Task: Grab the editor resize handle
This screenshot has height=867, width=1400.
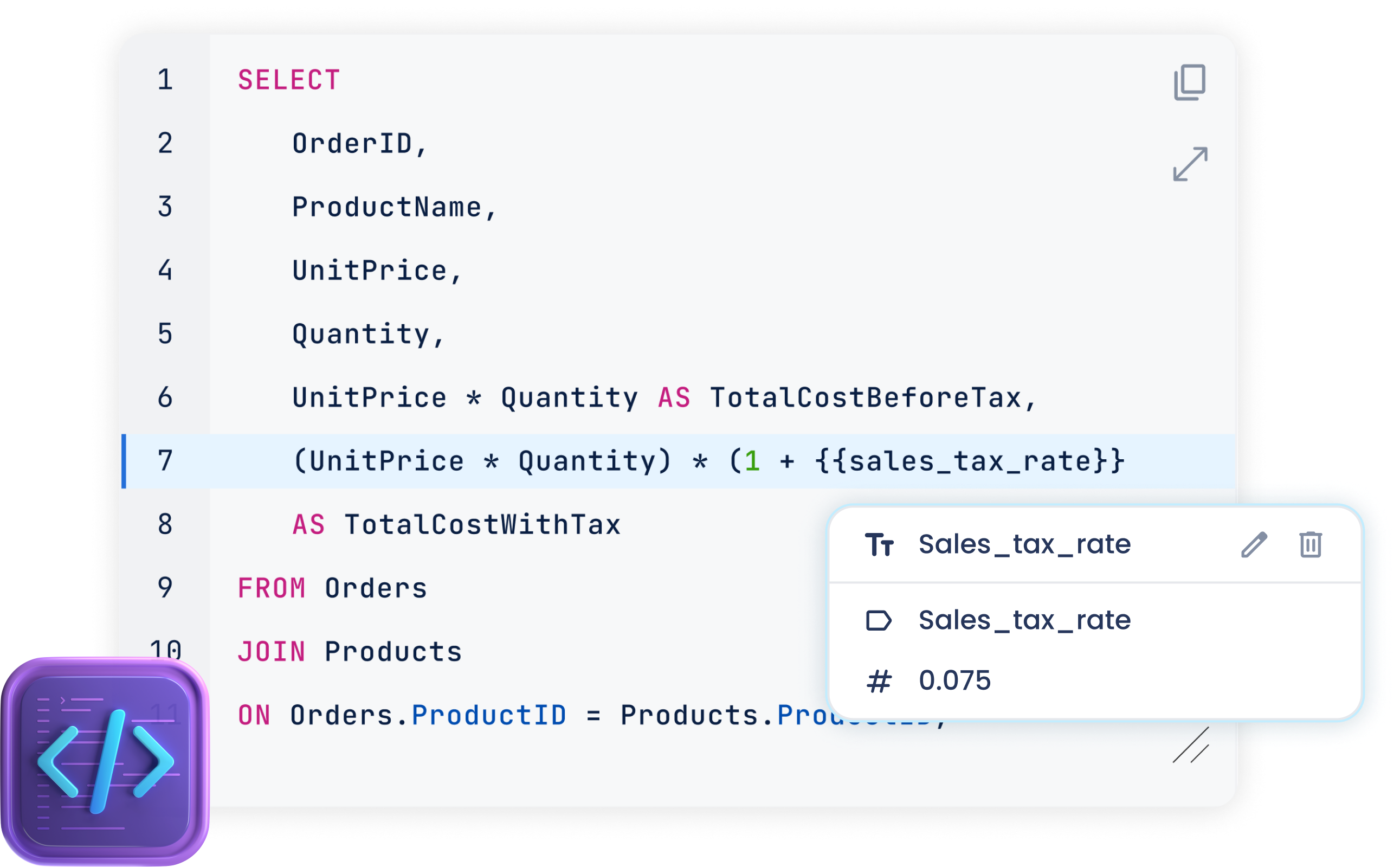Action: tap(1191, 746)
